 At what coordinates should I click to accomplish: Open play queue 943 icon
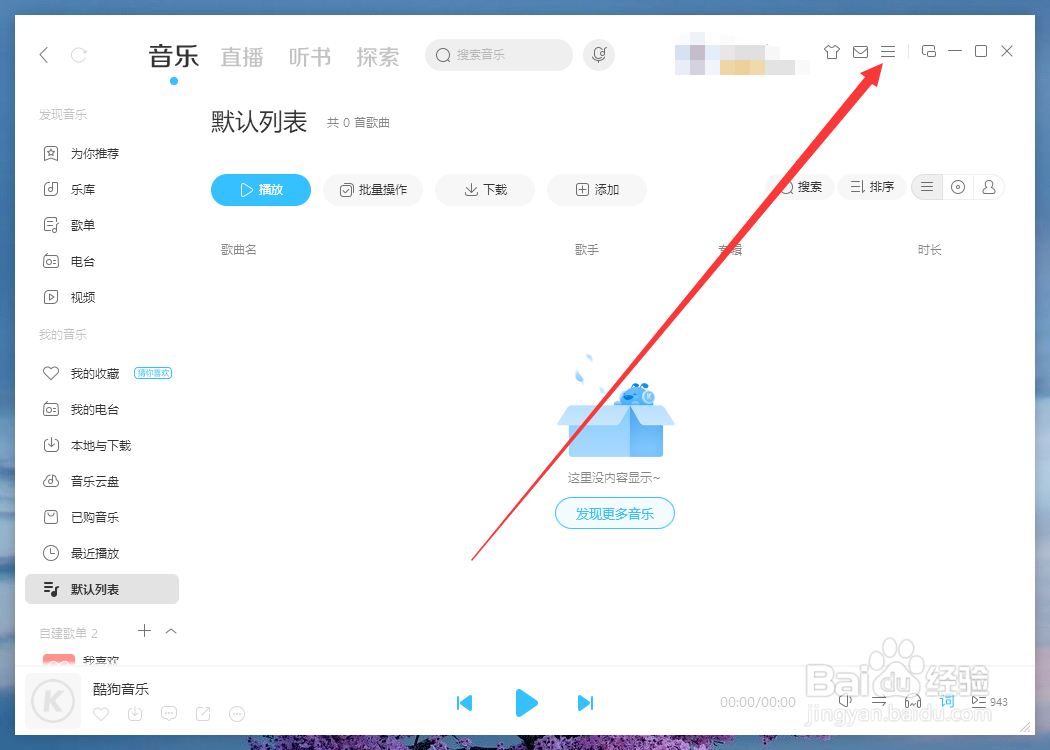coord(989,702)
